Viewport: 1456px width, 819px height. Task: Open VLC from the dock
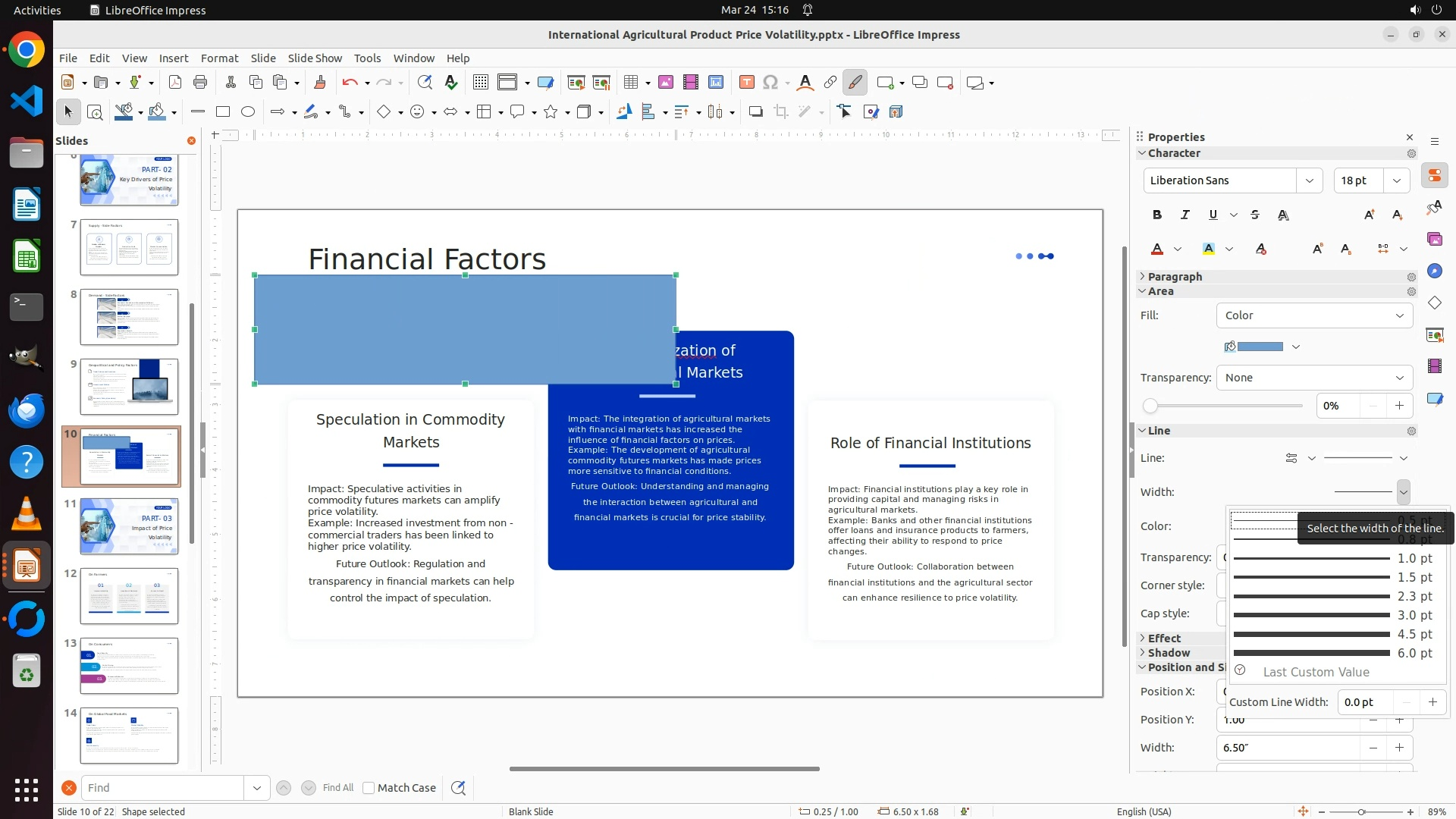[x=27, y=515]
